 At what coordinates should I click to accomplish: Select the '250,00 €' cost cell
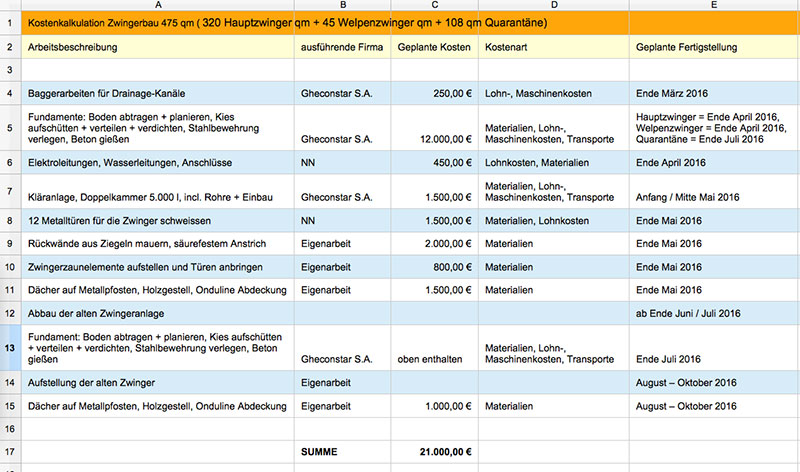435,93
